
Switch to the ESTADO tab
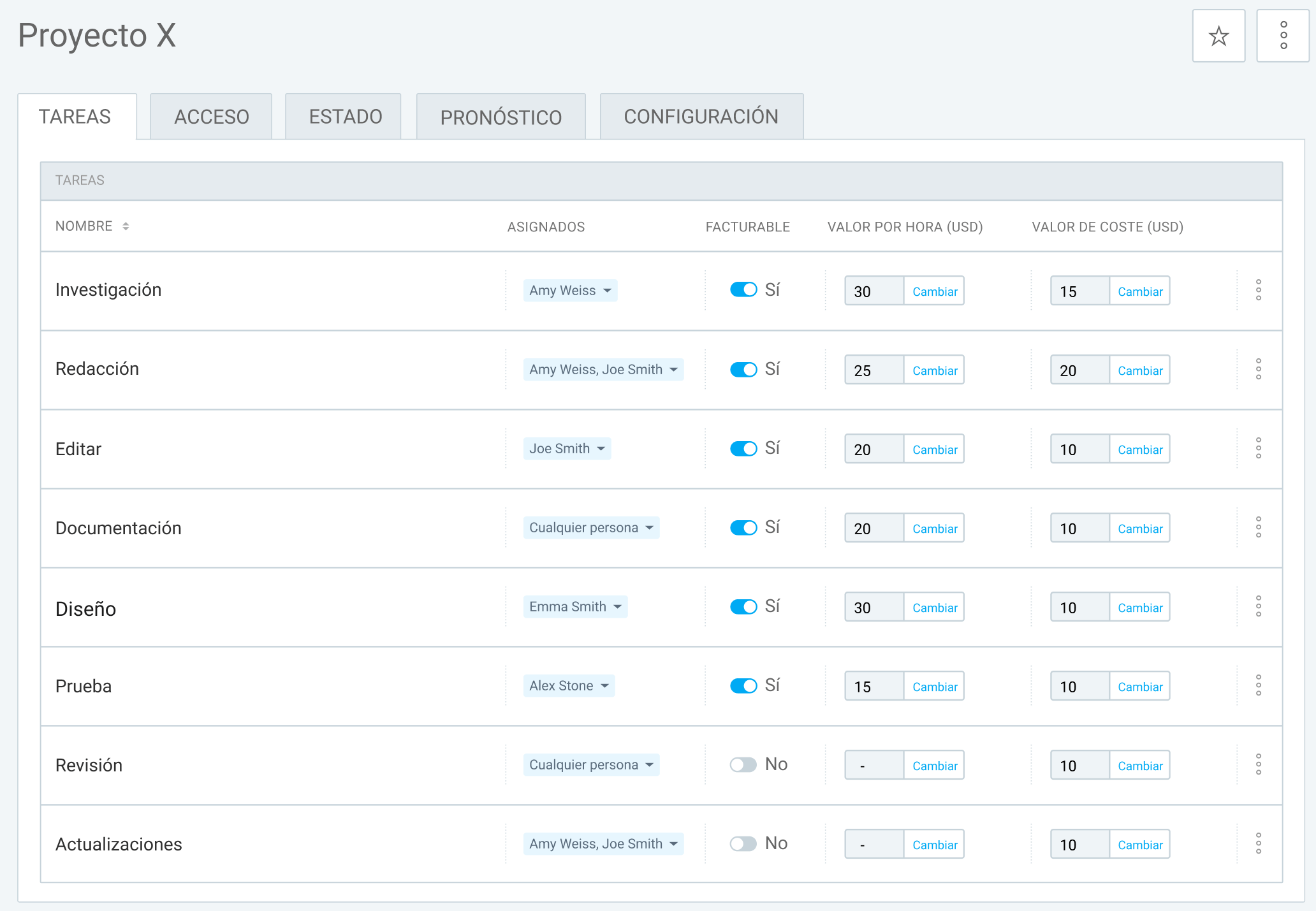click(343, 117)
